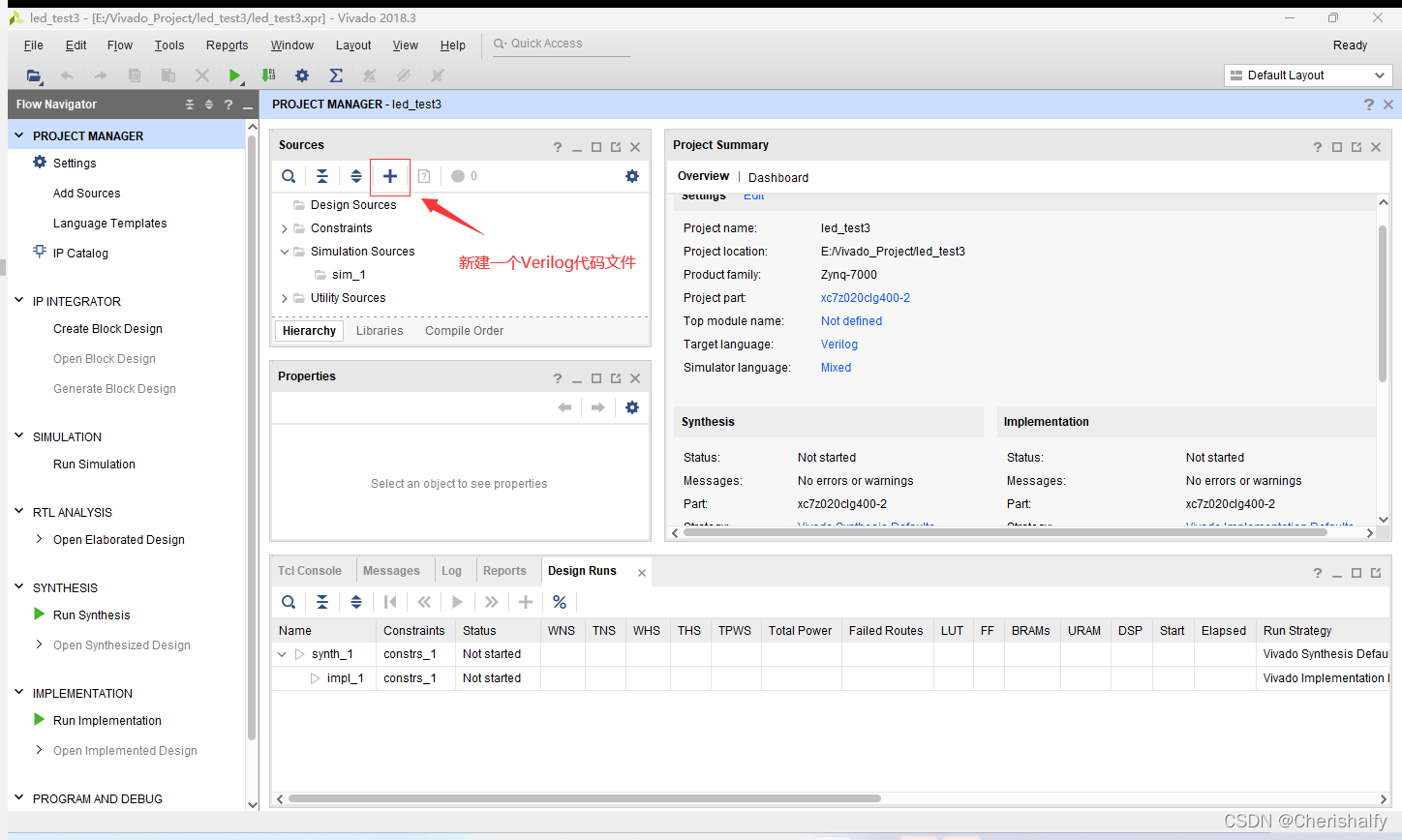The width and height of the screenshot is (1402, 840).
Task: Switch to Compile Order tab
Action: 465,331
